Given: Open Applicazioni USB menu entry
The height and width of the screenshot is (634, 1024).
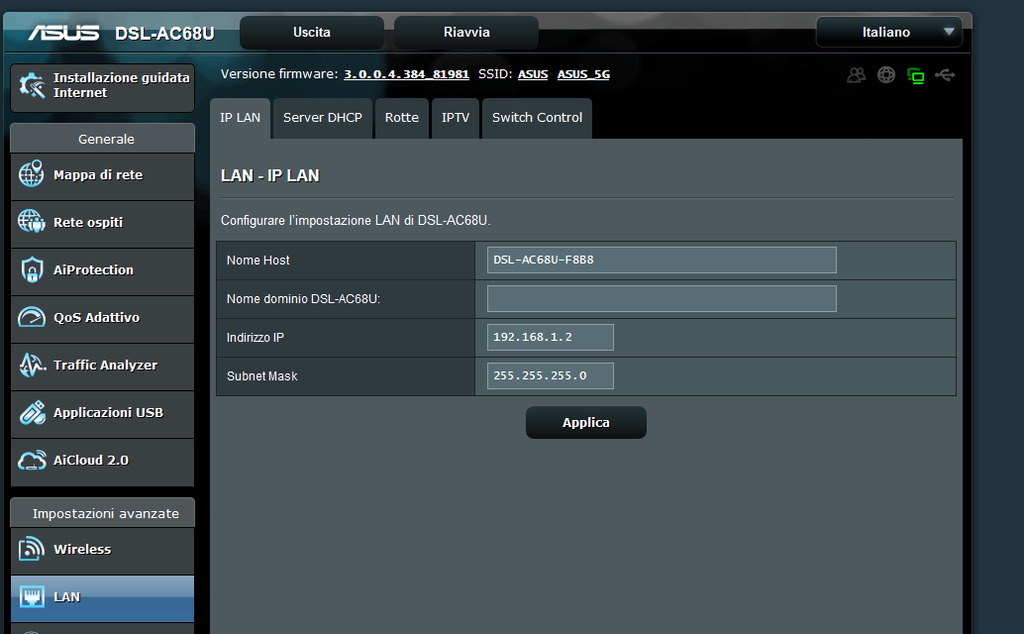Looking at the screenshot, I should (103, 415).
